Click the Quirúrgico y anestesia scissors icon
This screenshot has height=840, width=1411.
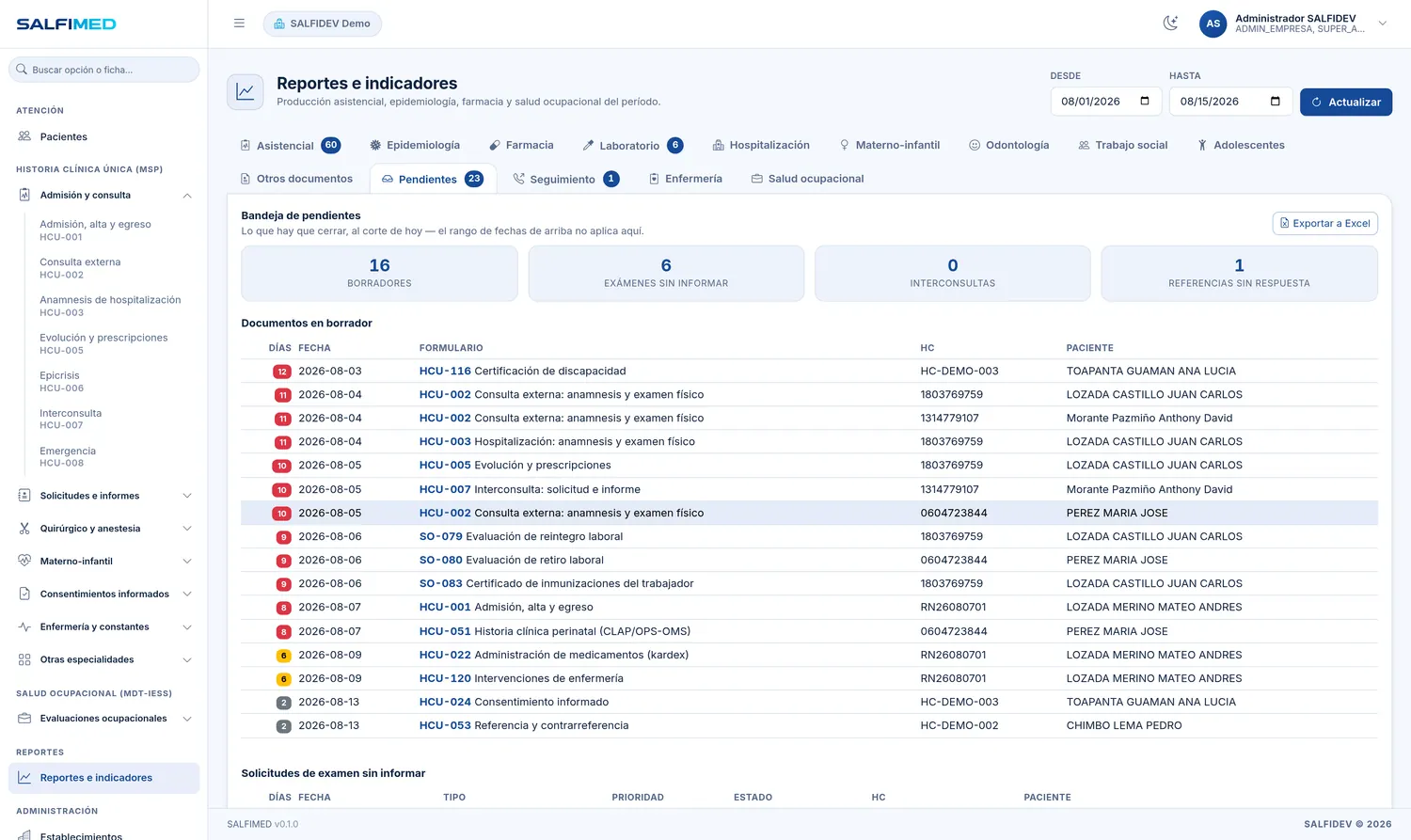click(24, 529)
